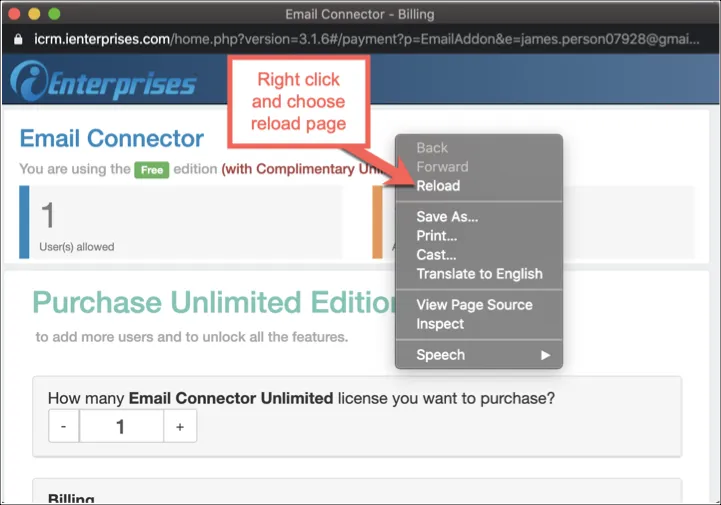Close window with the red button
The height and width of the screenshot is (505, 721).
click(x=14, y=14)
